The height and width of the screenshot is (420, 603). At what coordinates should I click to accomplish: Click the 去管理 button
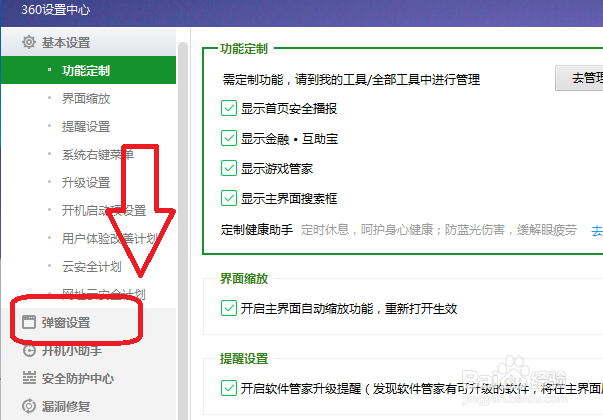click(579, 78)
